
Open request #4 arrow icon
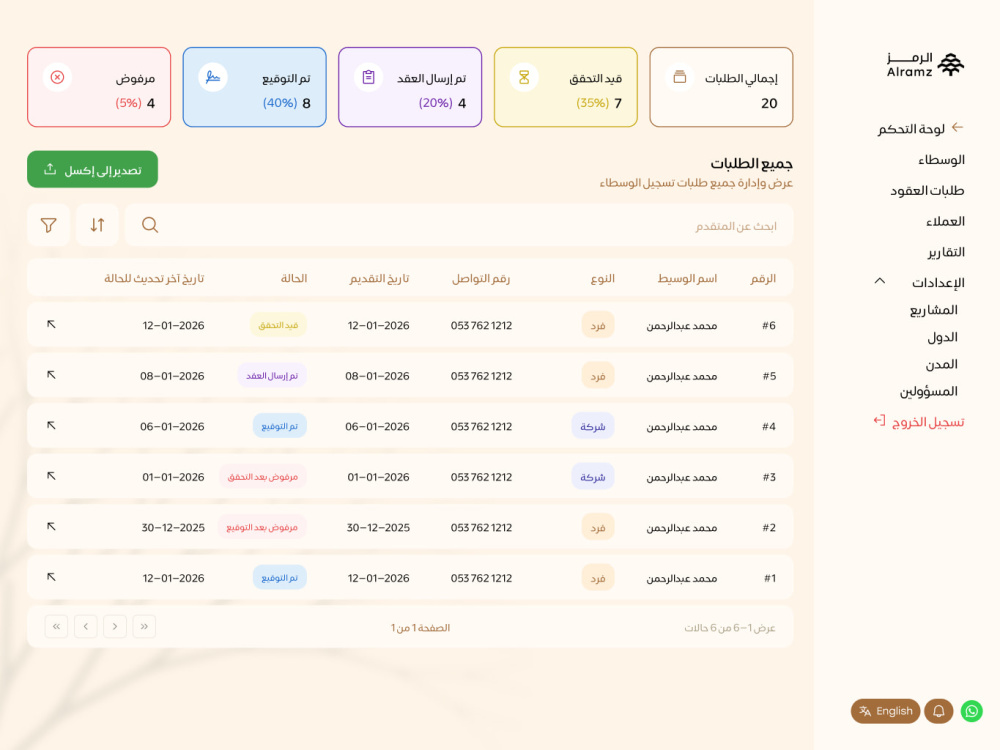pyautogui.click(x=51, y=425)
